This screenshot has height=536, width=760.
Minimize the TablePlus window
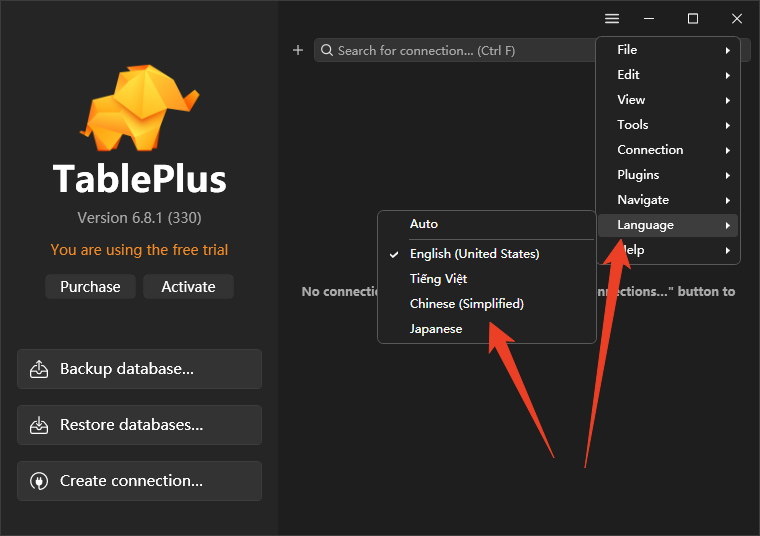coord(649,18)
